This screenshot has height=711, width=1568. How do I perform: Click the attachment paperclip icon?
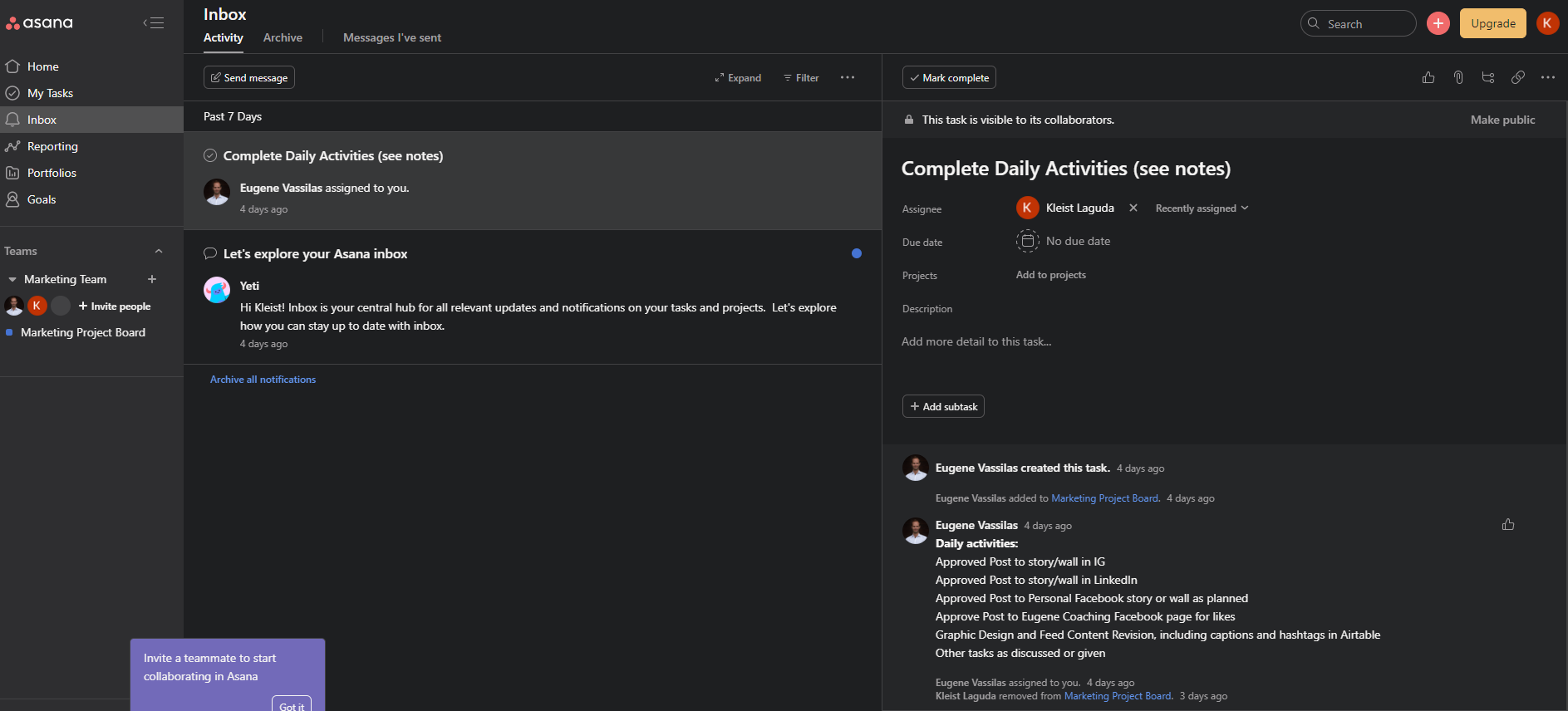click(1458, 77)
